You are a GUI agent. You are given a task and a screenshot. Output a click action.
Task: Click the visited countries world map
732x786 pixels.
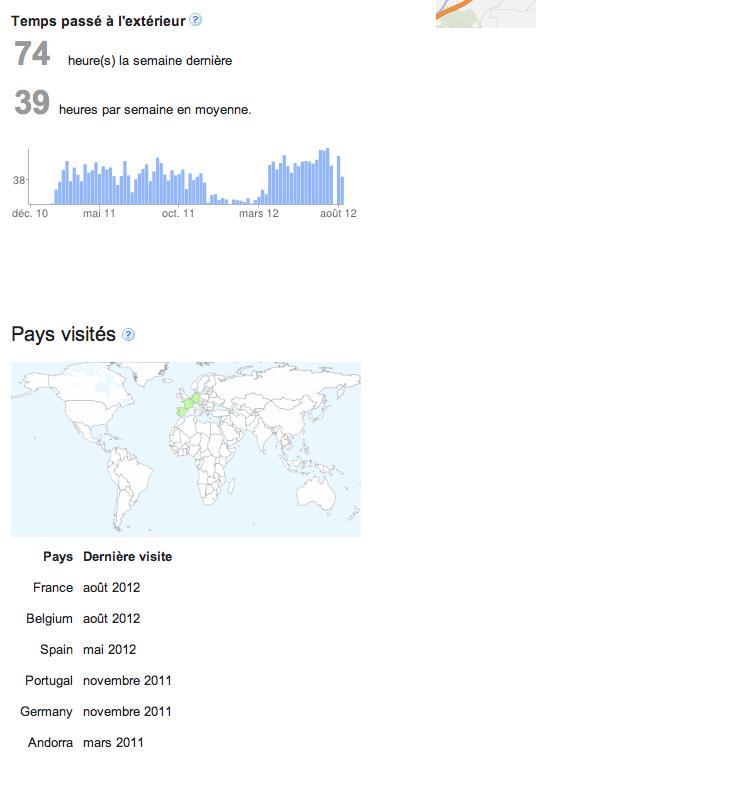point(186,449)
